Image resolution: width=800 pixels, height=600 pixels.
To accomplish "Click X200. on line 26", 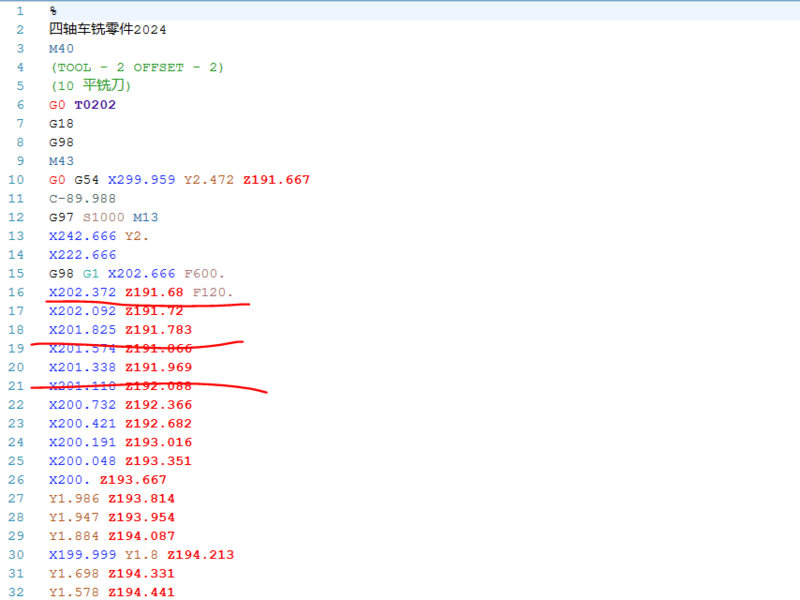I will click(x=69, y=480).
